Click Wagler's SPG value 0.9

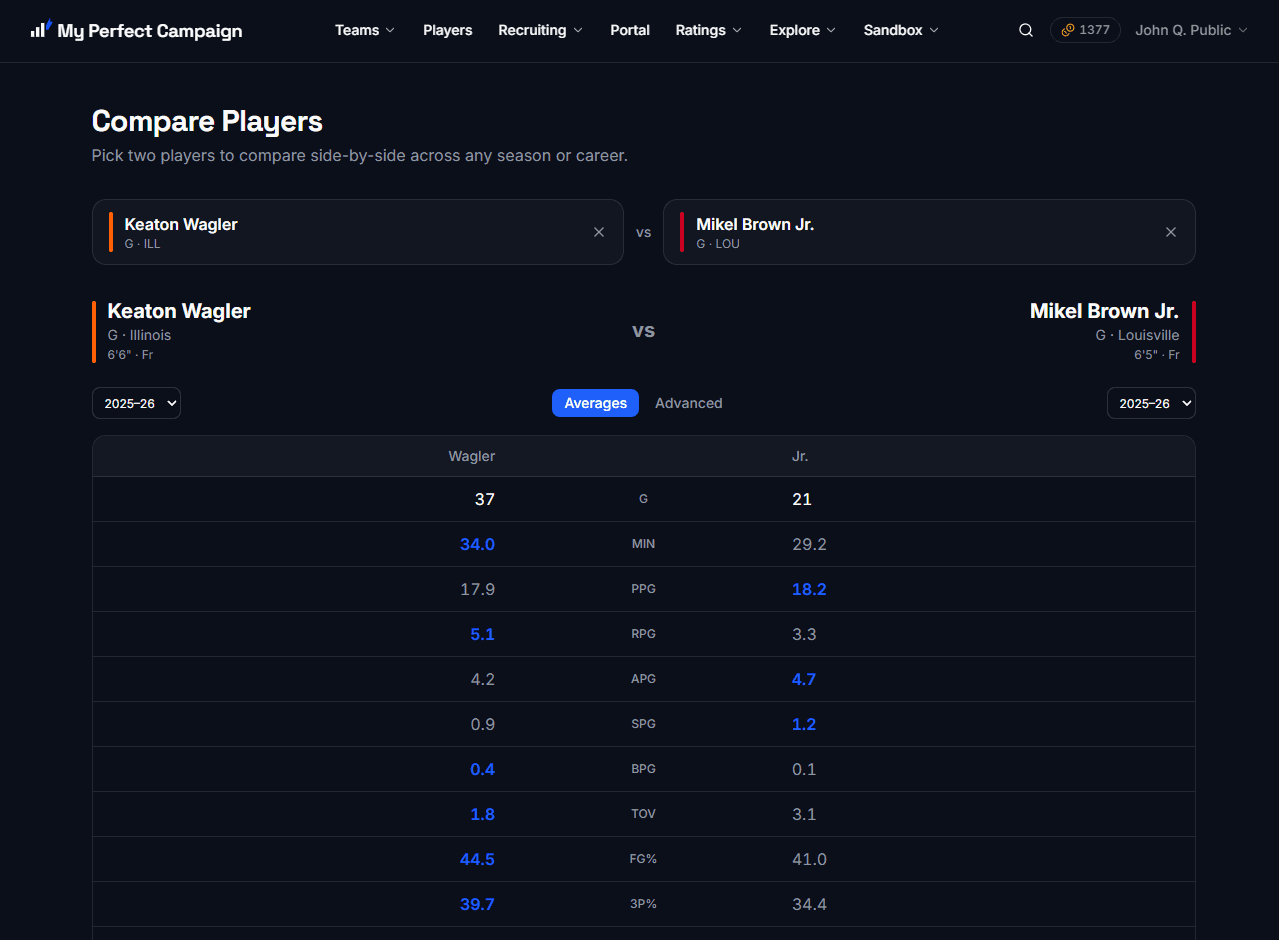click(x=483, y=724)
